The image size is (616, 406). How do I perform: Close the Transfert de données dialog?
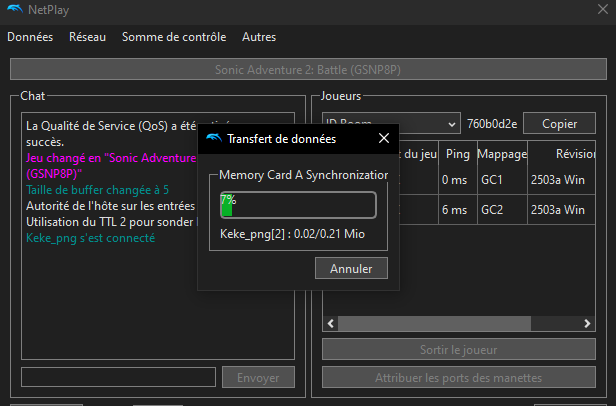384,138
